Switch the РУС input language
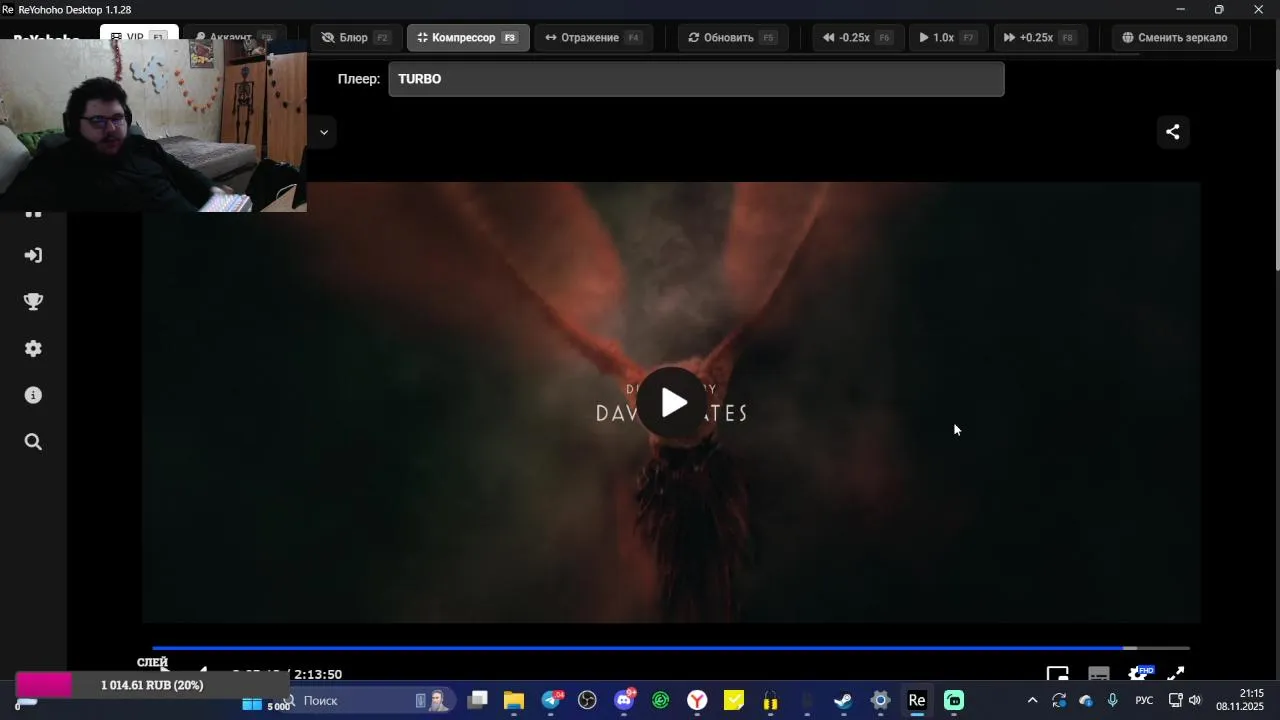1280x720 pixels. (1144, 701)
